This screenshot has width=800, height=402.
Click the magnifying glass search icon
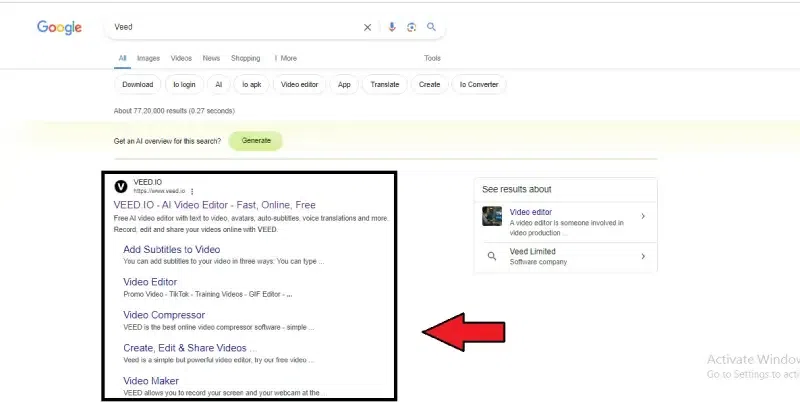click(432, 27)
